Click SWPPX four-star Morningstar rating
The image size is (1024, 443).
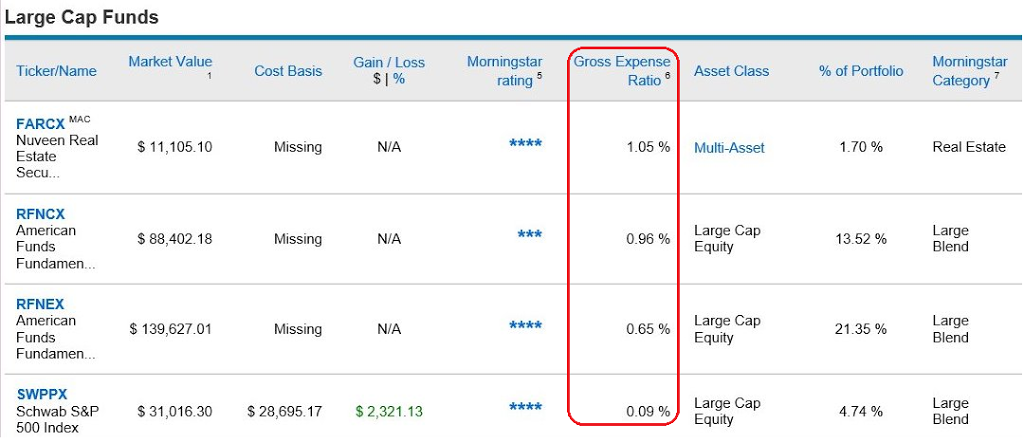[526, 407]
